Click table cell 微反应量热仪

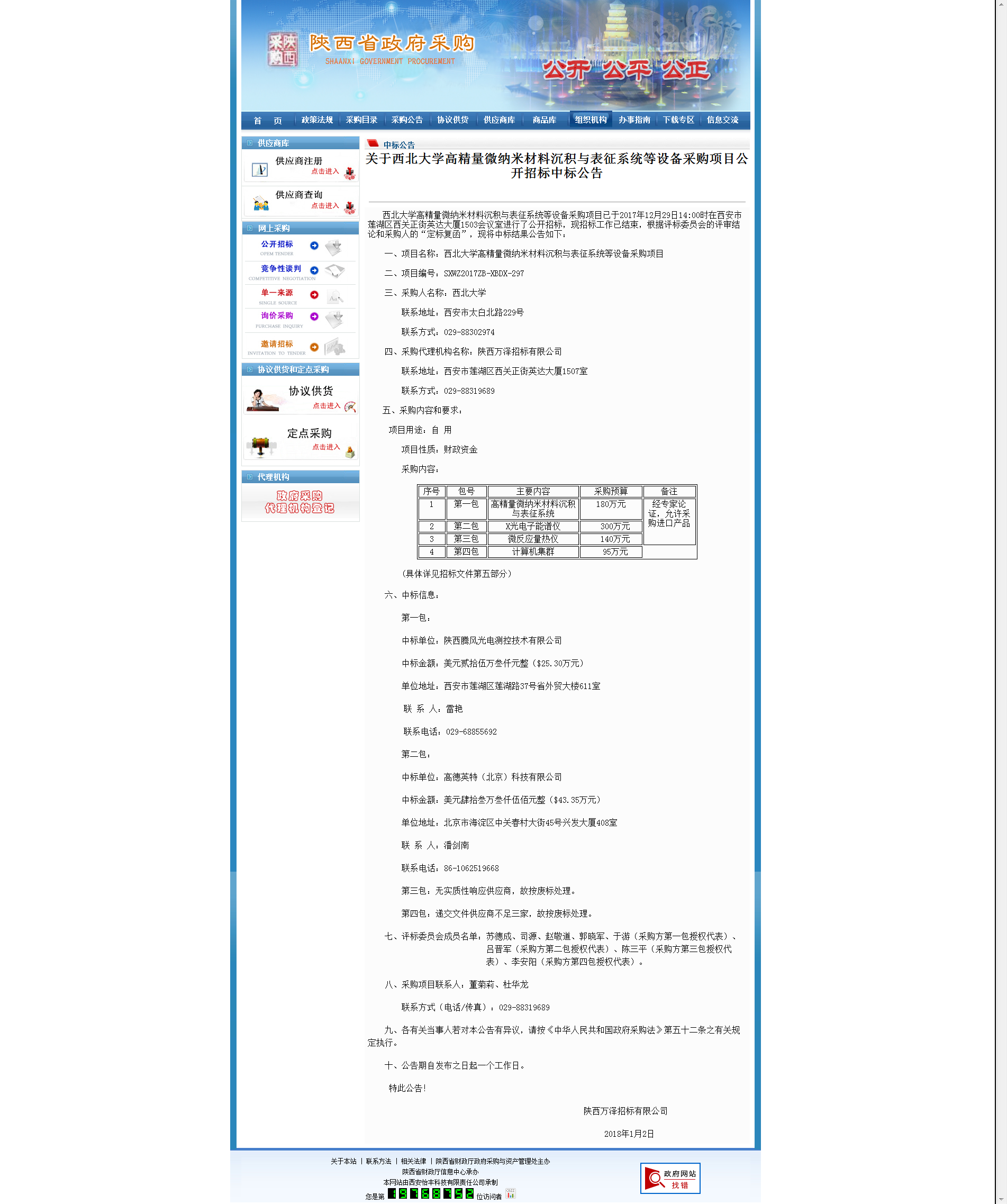click(533, 539)
